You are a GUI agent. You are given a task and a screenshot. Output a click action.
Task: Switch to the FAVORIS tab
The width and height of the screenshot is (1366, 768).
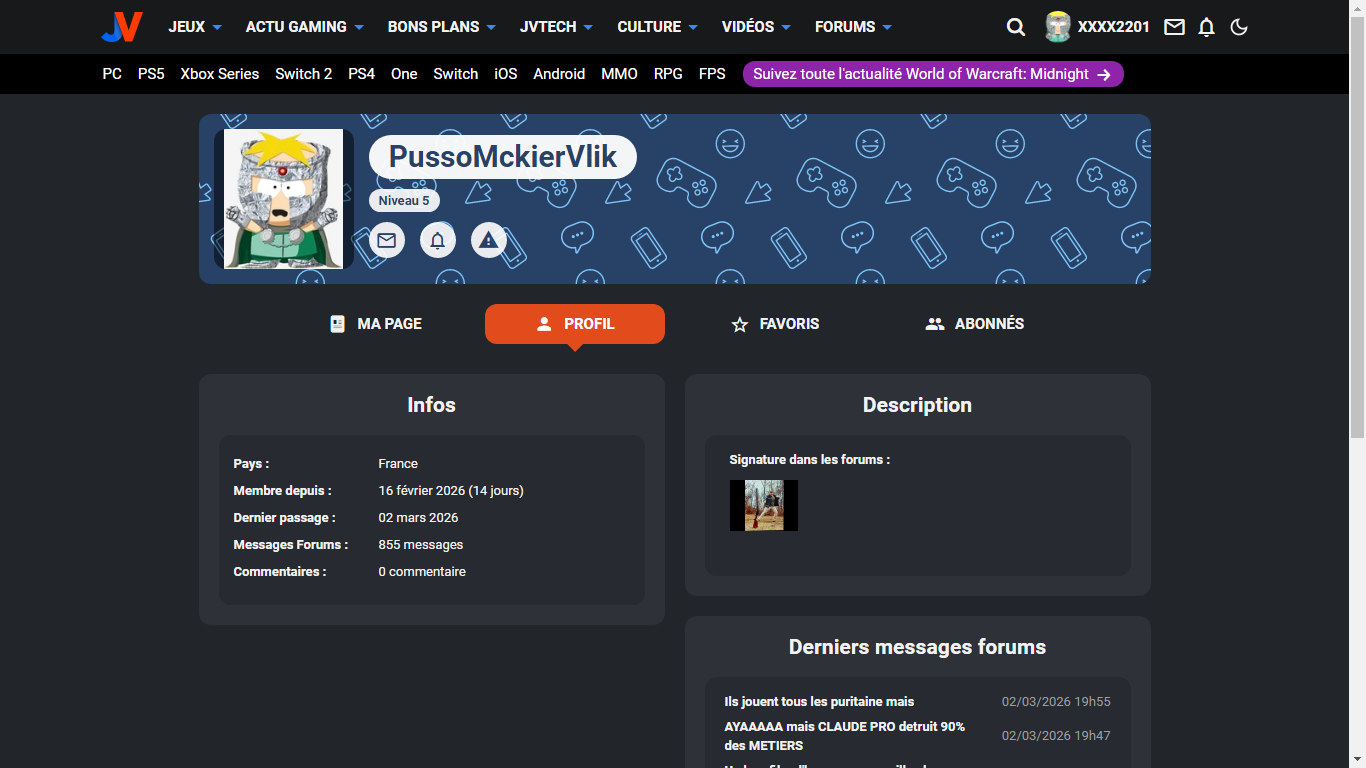(x=775, y=324)
